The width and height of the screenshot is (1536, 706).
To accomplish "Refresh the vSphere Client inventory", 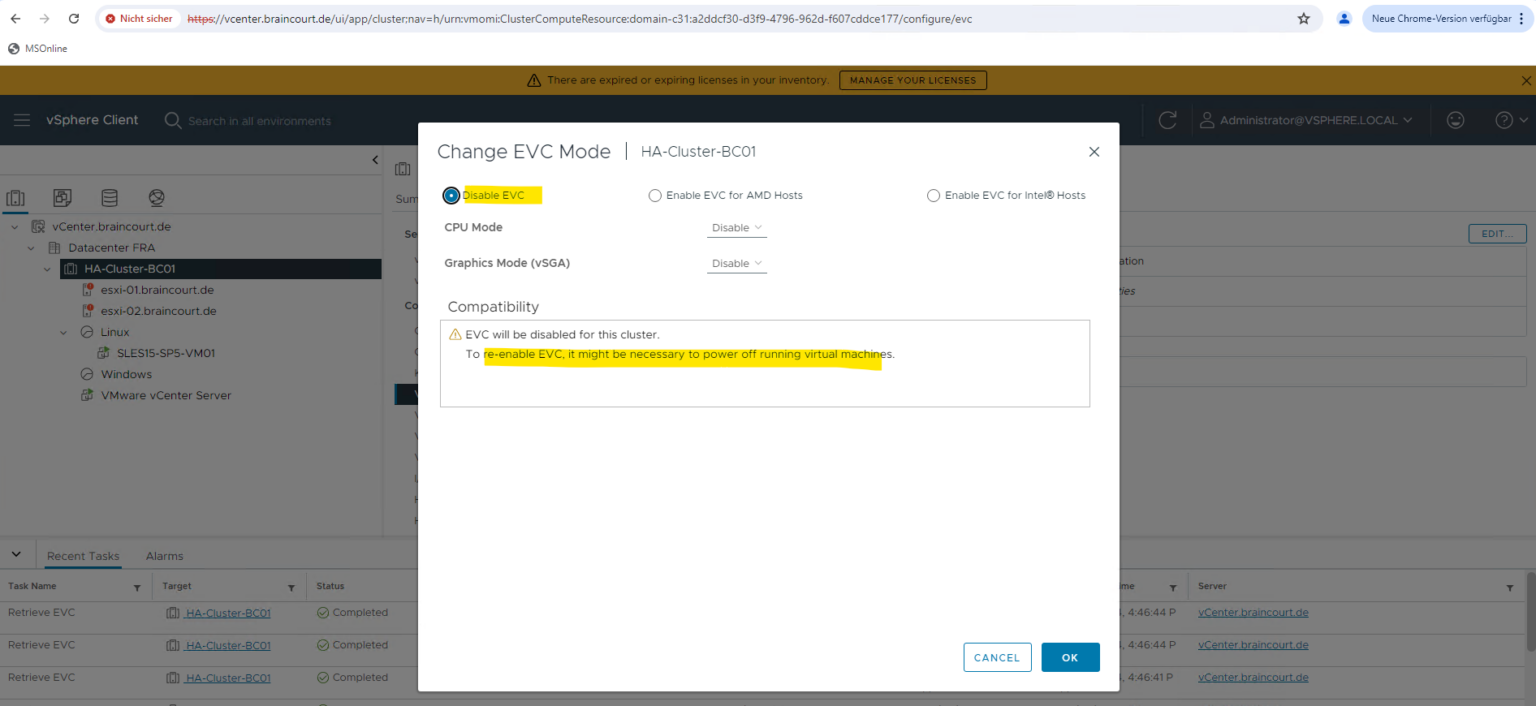I will pyautogui.click(x=1167, y=119).
